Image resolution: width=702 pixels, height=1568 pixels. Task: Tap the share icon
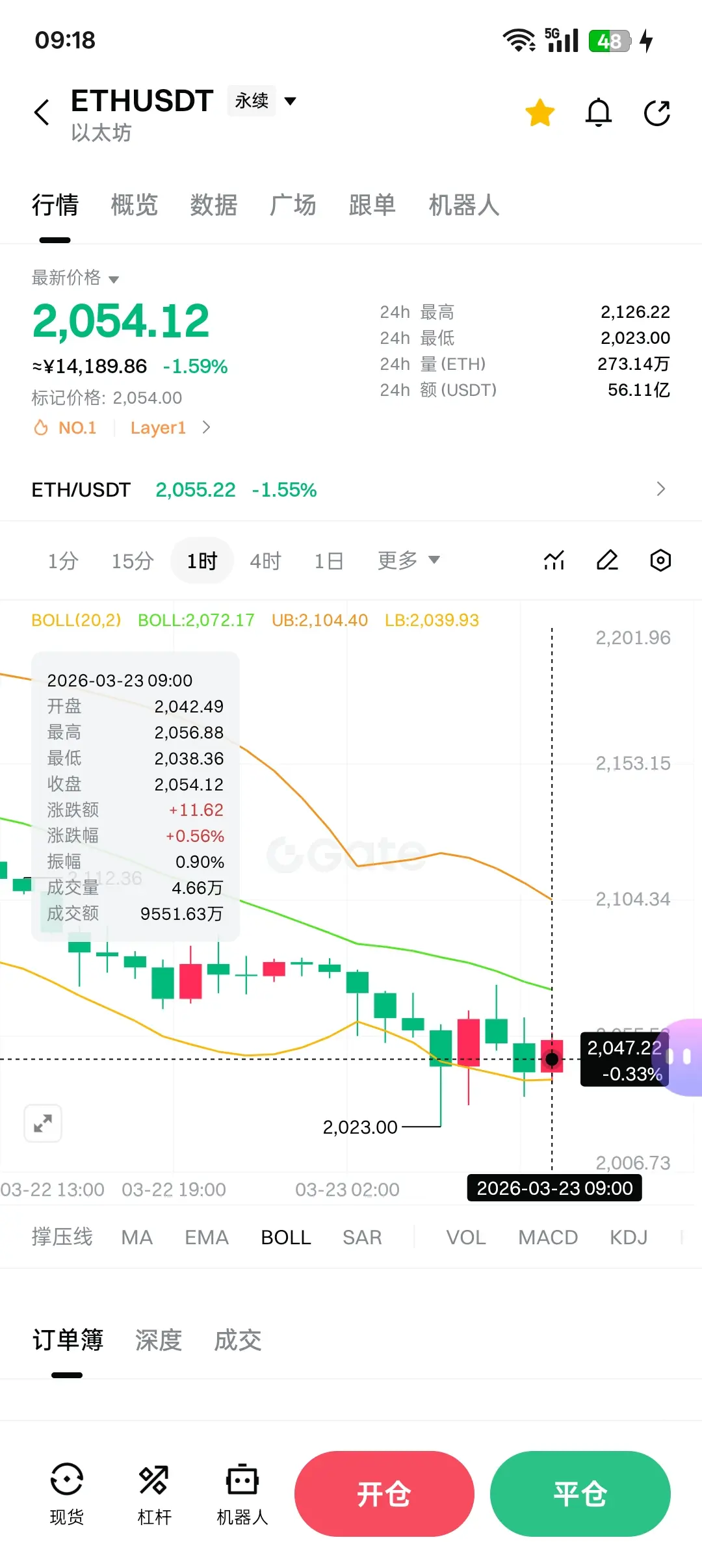(x=656, y=112)
